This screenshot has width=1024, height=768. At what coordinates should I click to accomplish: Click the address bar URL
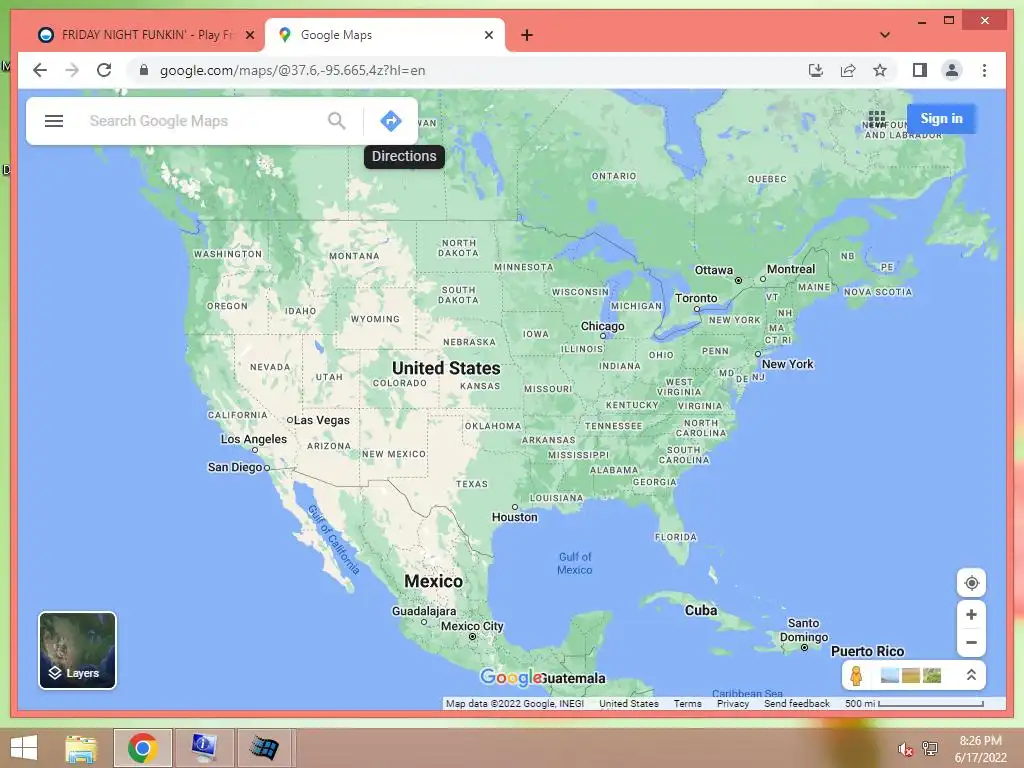coord(293,71)
